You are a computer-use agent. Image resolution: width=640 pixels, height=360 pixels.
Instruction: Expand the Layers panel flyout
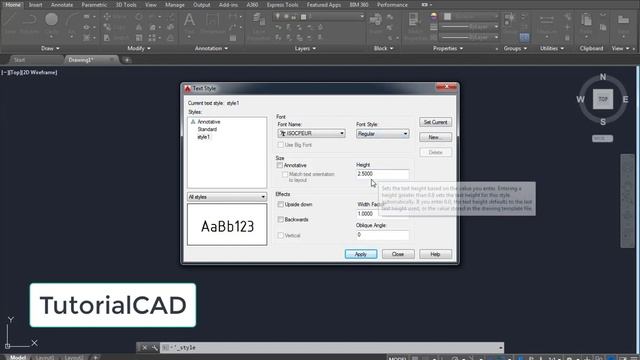[305, 48]
